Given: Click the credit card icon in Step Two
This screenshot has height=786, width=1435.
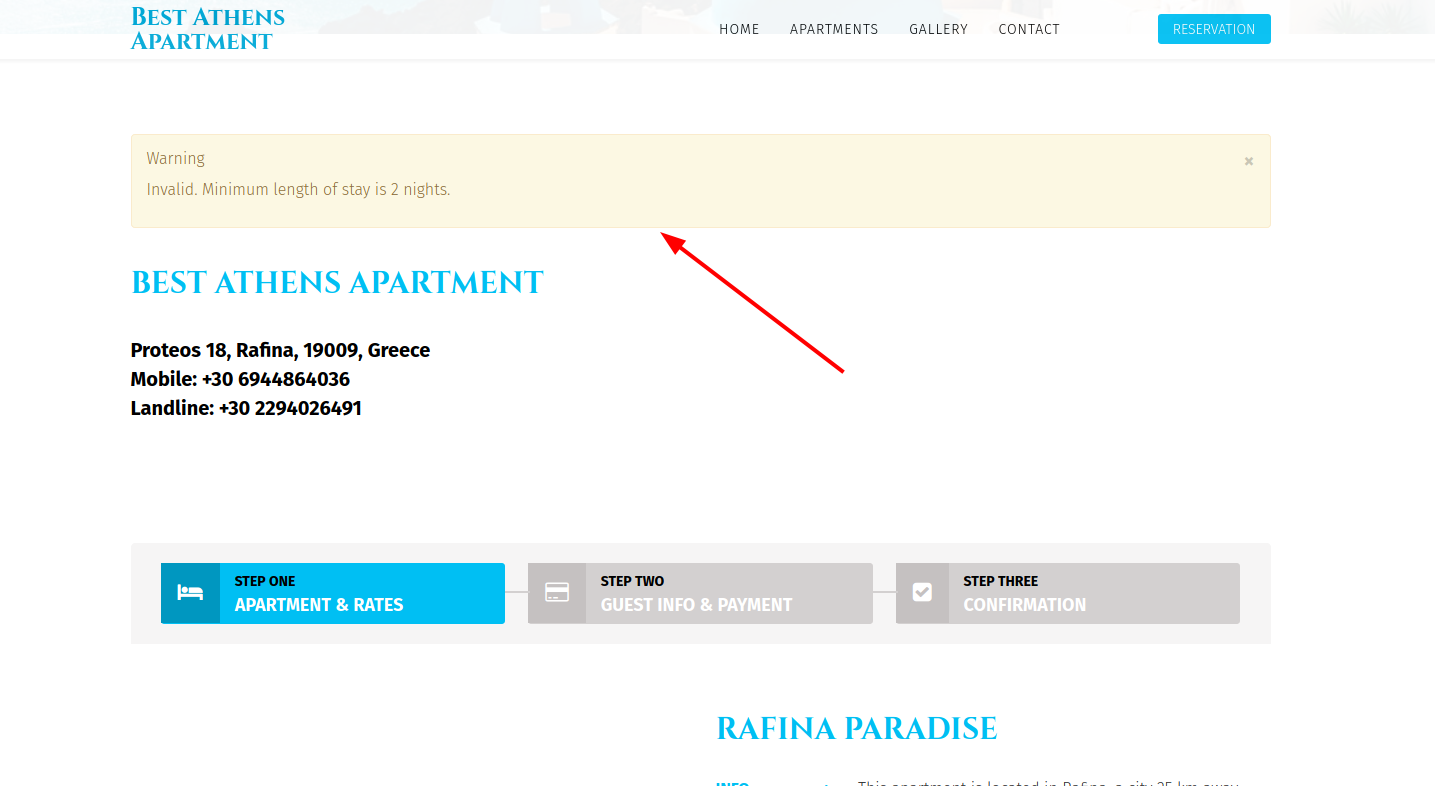Looking at the screenshot, I should 557,593.
